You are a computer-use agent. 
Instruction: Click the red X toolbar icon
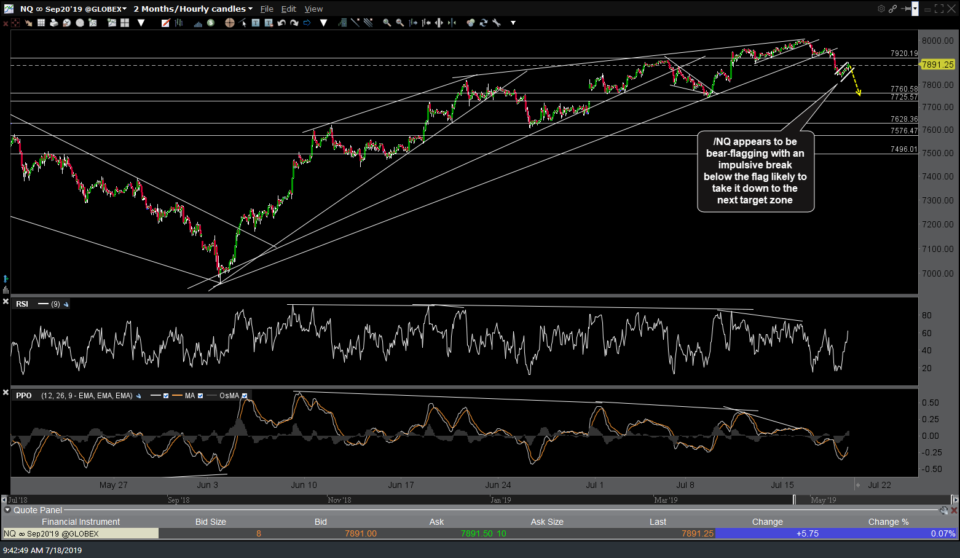click(6, 23)
